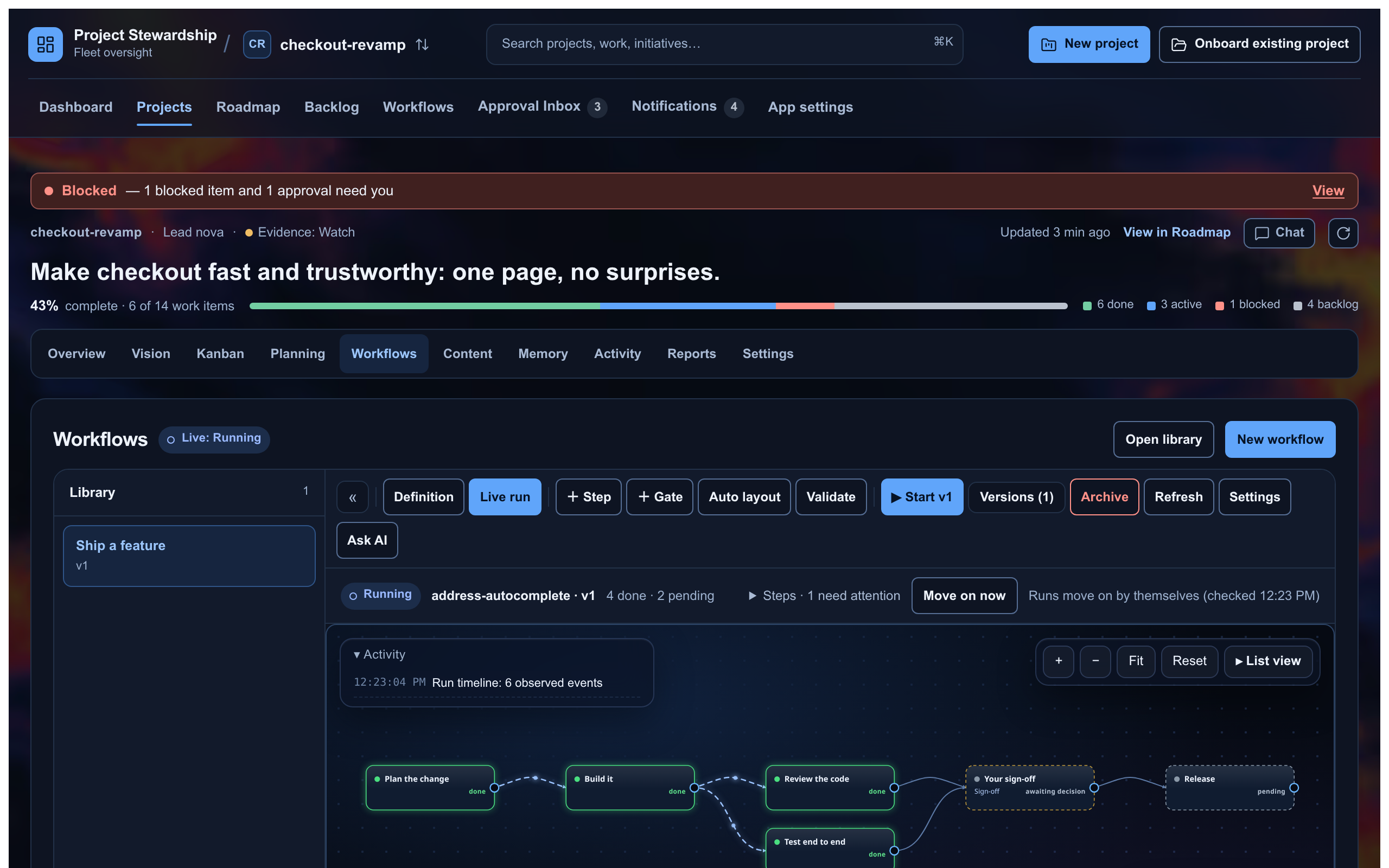
Task: Click the New project button
Action: pos(1088,44)
